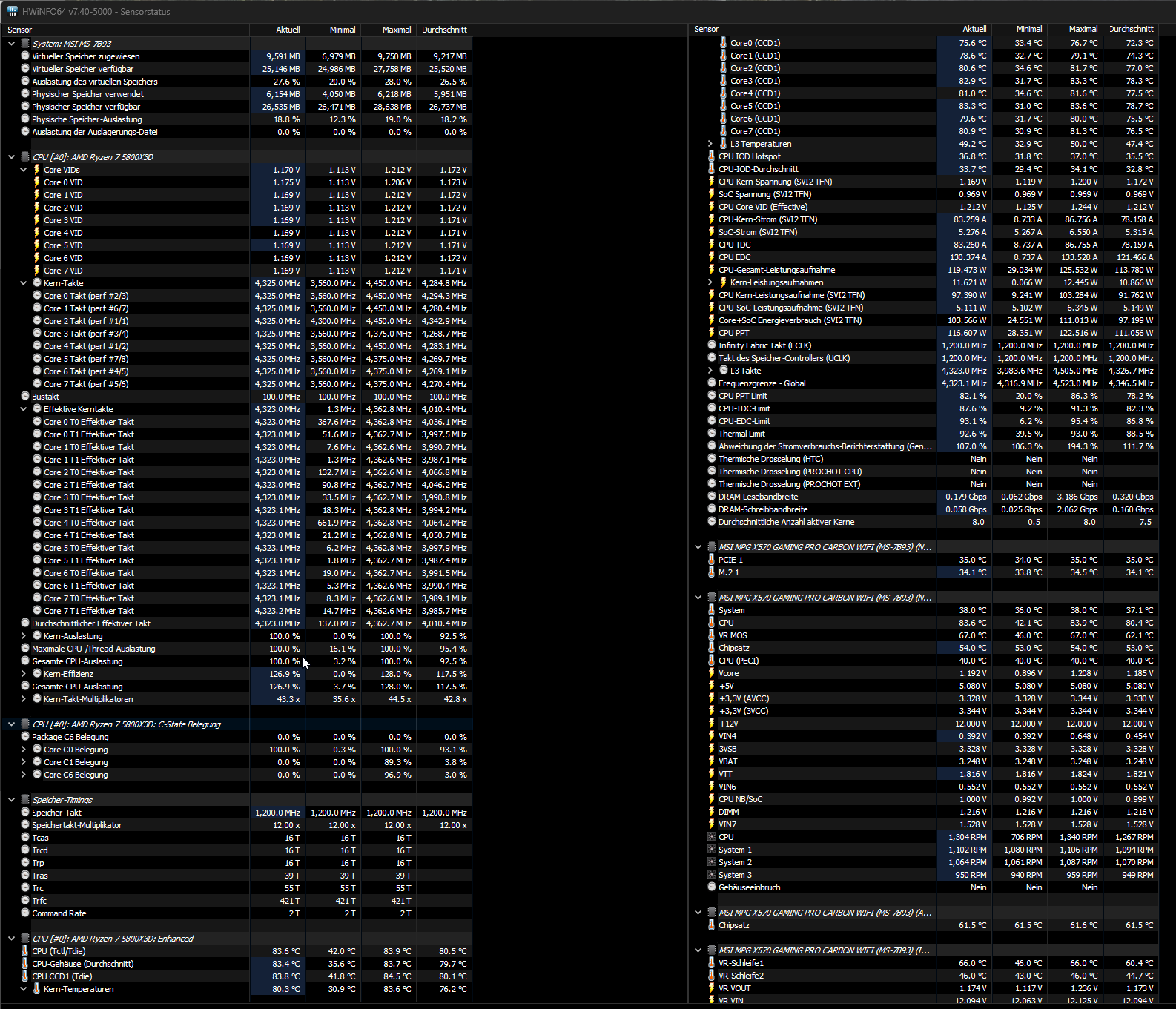Expand the Kern-Auslastung row
The image size is (1176, 1009).
[x=23, y=636]
